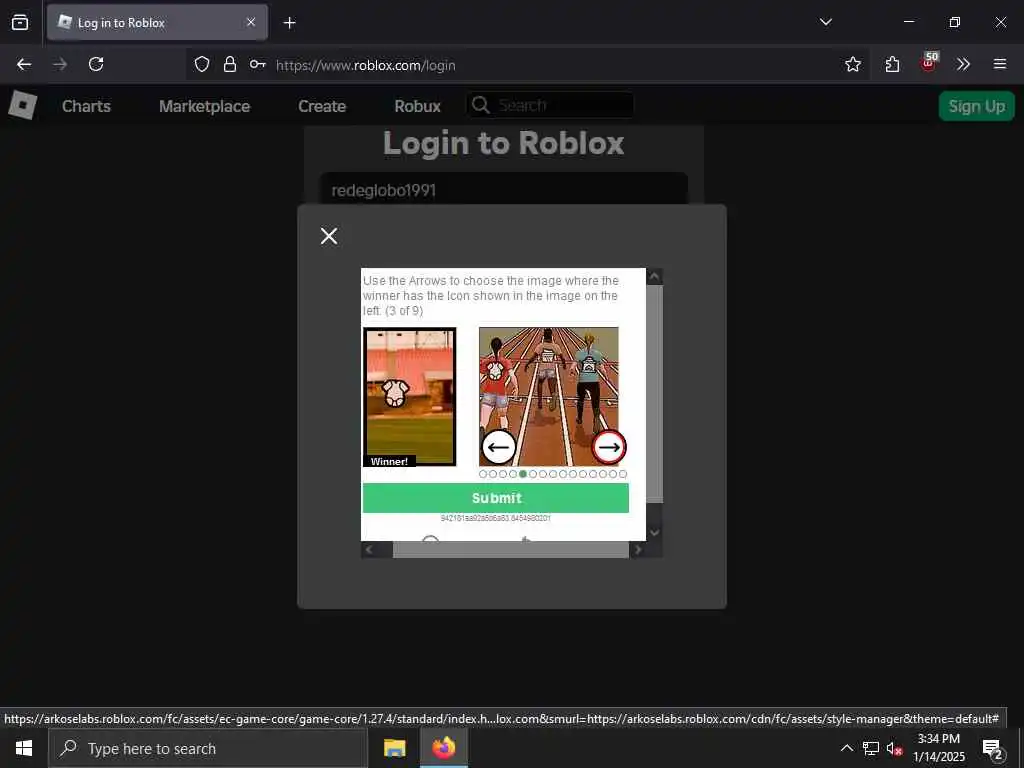The height and width of the screenshot is (768, 1024).
Task: Click the Winner icon reference image
Action: (409, 396)
